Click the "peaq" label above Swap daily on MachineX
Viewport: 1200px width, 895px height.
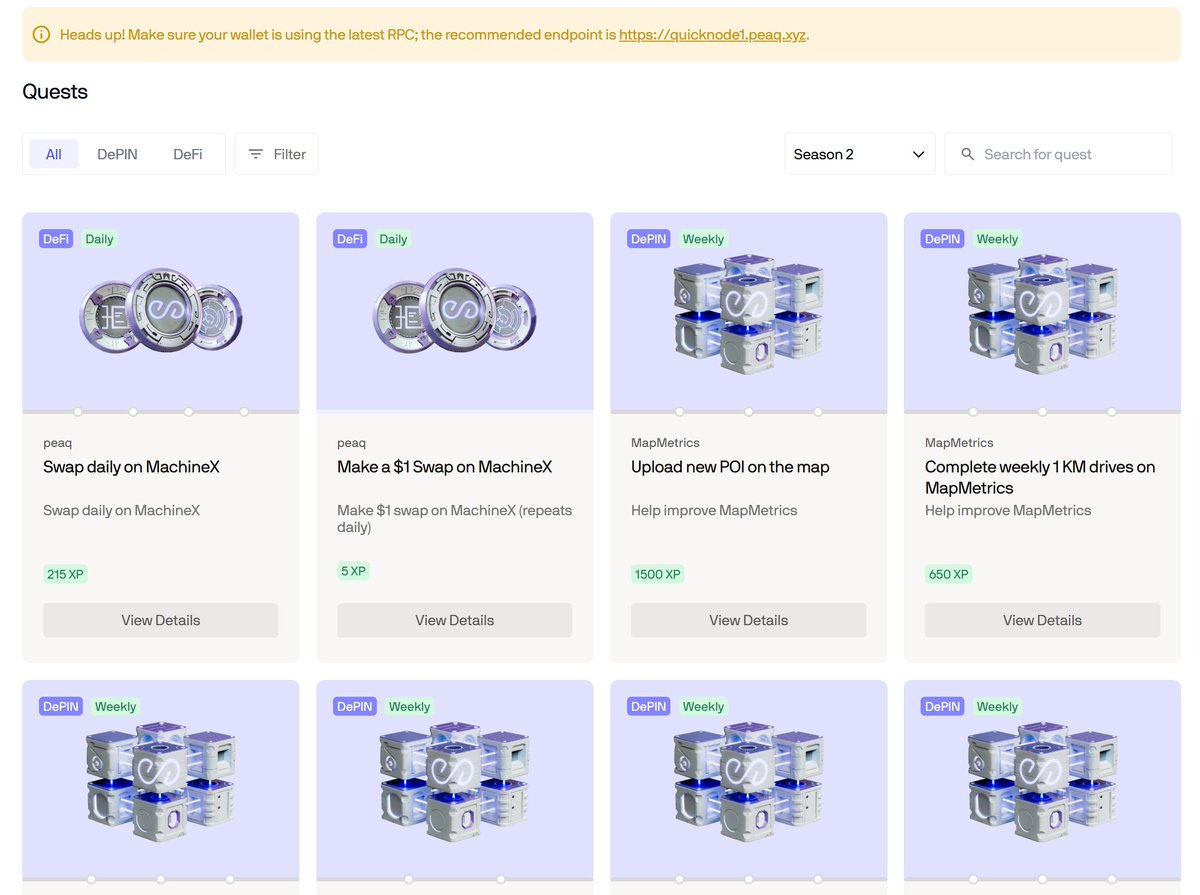pos(57,443)
